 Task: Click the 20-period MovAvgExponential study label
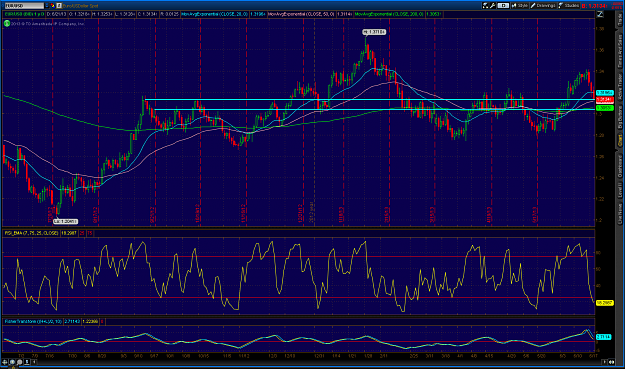[215, 14]
